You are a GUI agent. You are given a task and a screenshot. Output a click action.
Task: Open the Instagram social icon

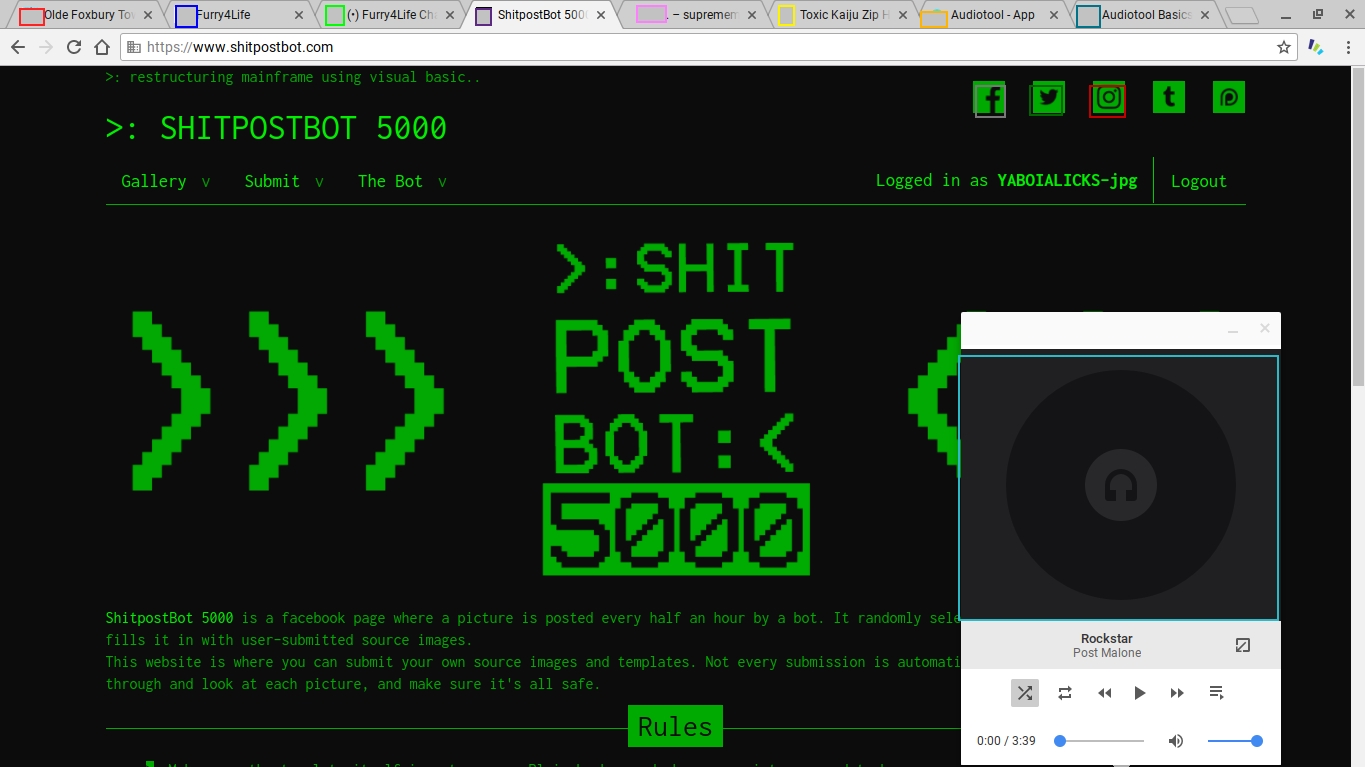1108,98
